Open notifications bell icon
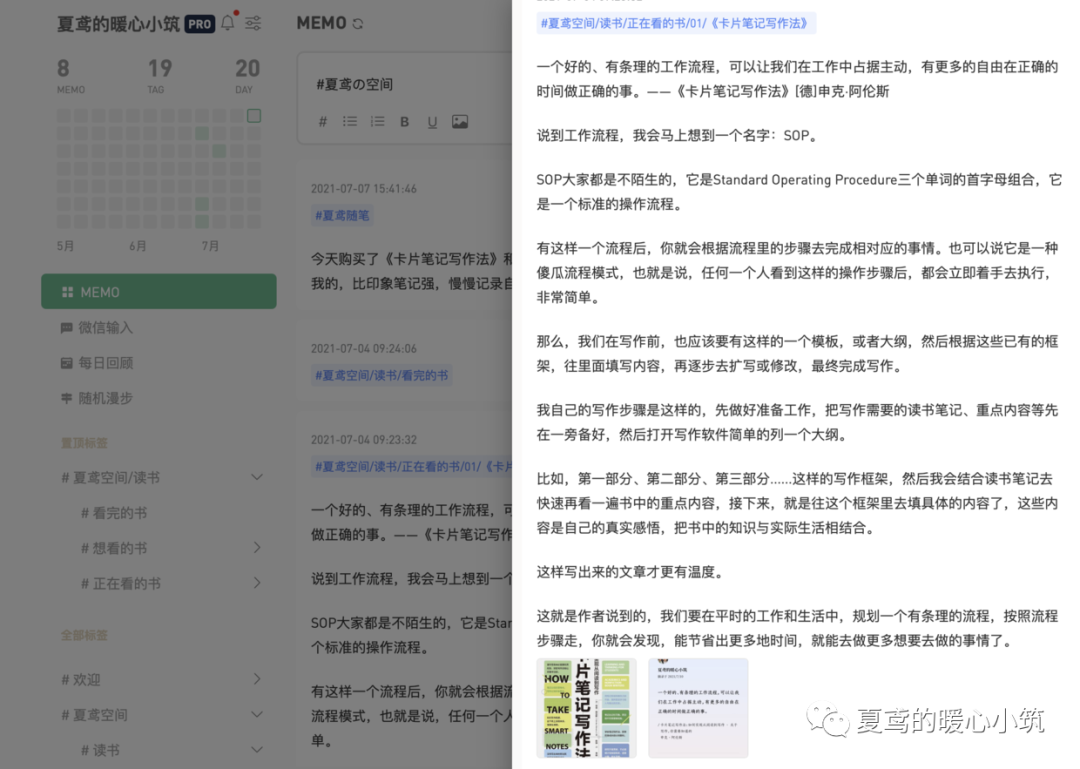Image resolution: width=1080 pixels, height=769 pixels. click(x=228, y=23)
